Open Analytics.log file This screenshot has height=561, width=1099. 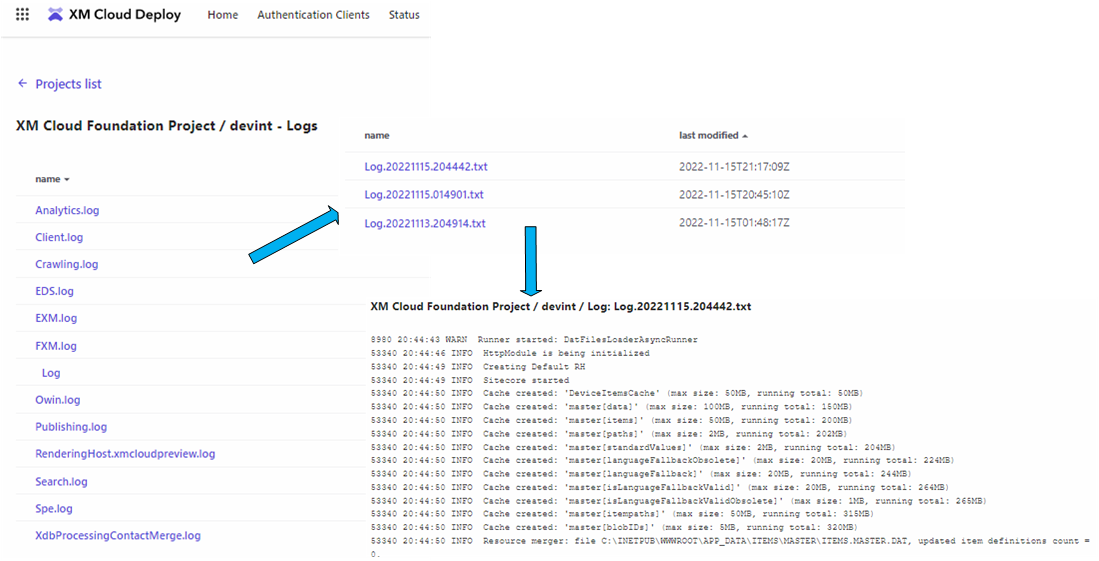click(67, 210)
